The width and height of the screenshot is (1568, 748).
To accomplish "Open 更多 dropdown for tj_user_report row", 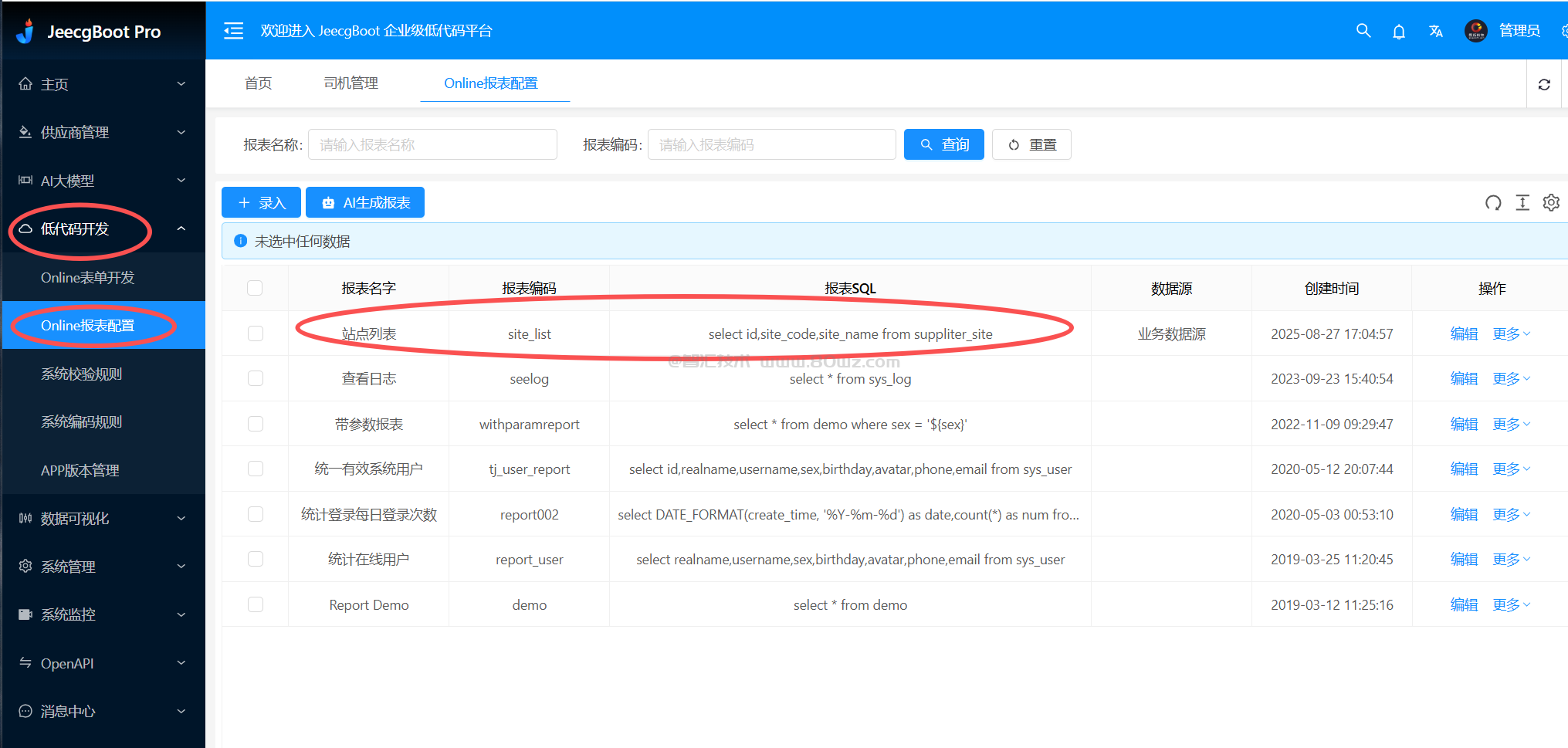I will (x=1511, y=469).
